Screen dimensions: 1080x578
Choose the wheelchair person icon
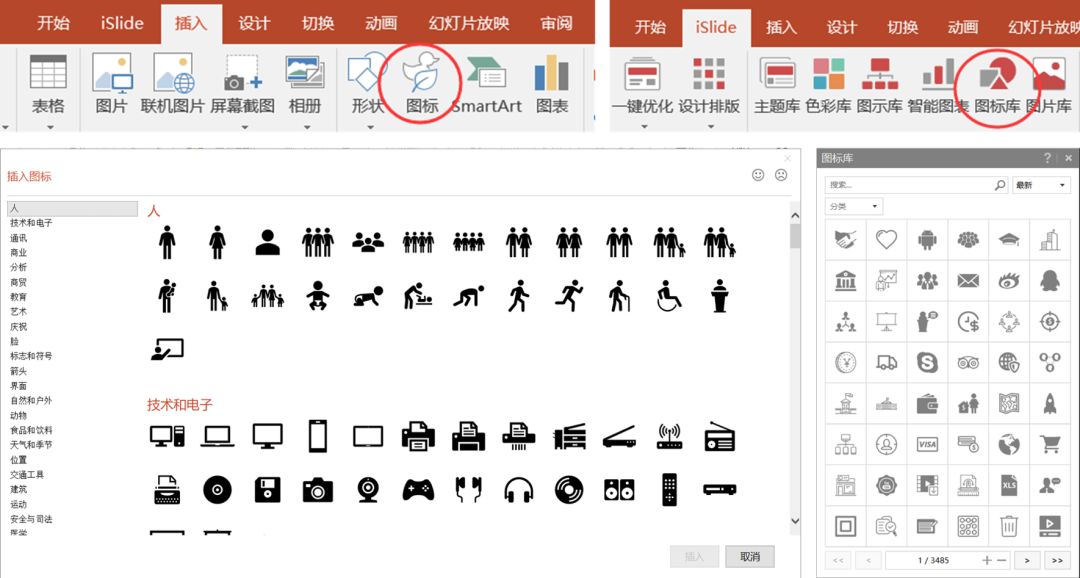pos(669,296)
